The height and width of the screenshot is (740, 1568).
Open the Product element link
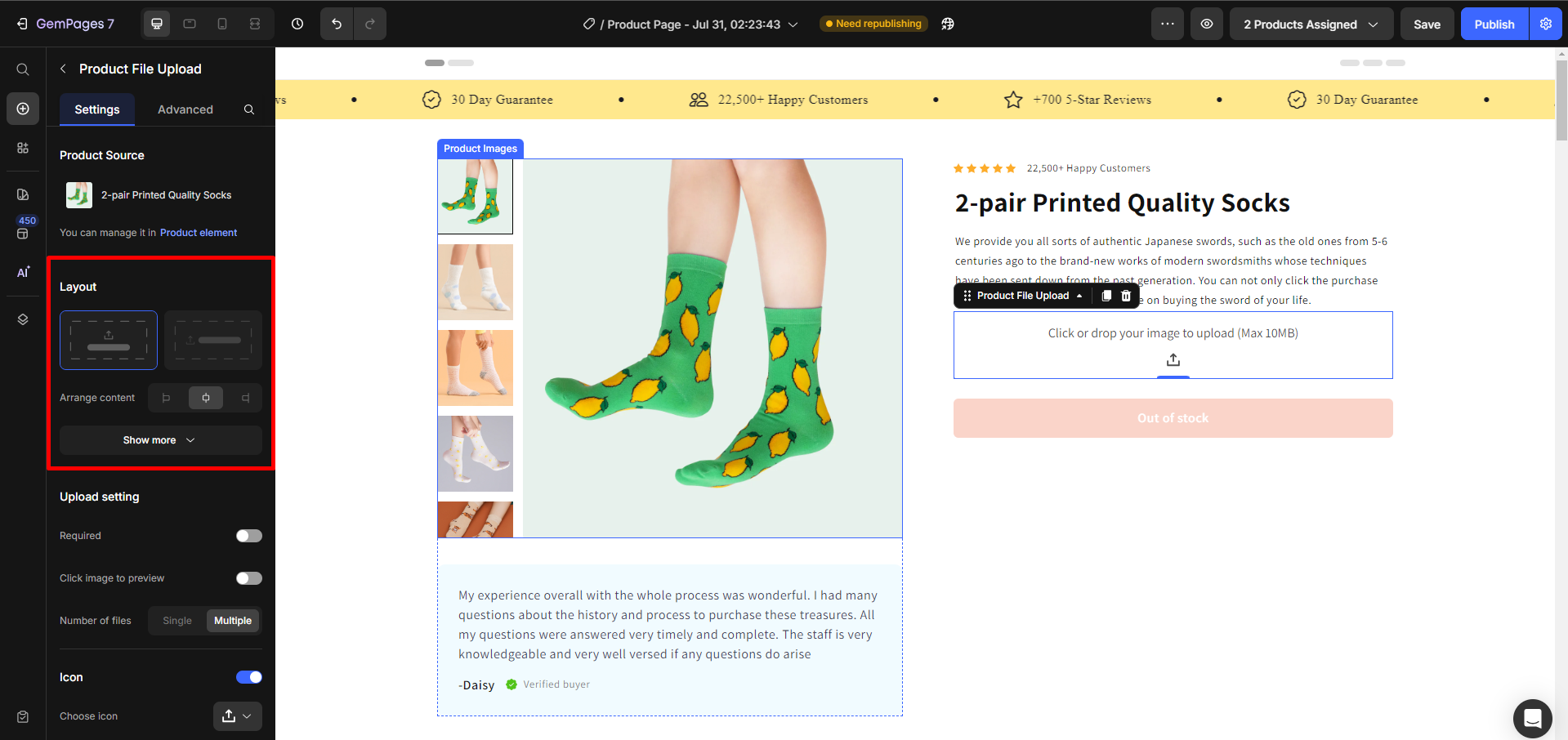coord(199,233)
